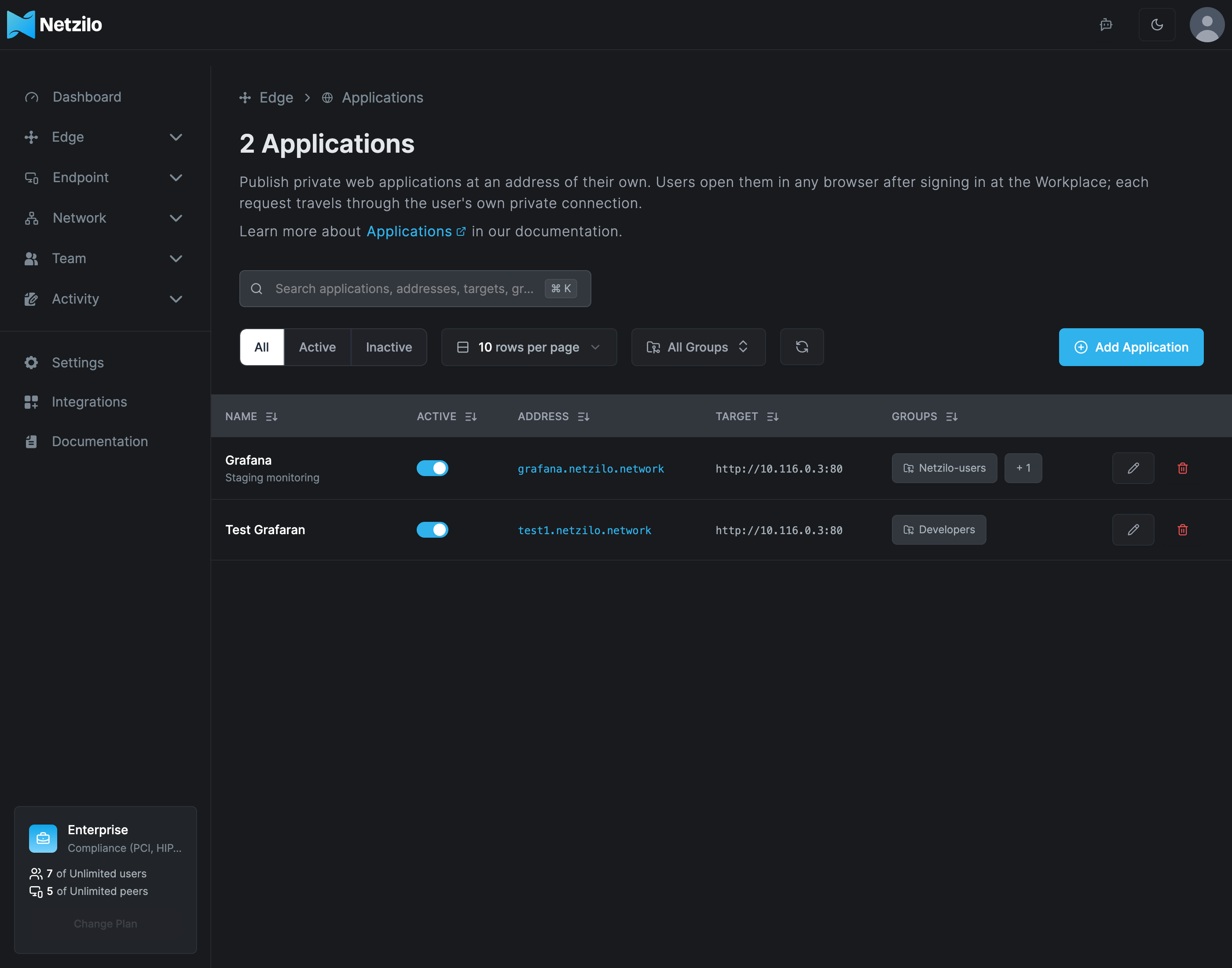Edit the Grafana application with pencil icon
The image size is (1232, 968).
point(1133,468)
